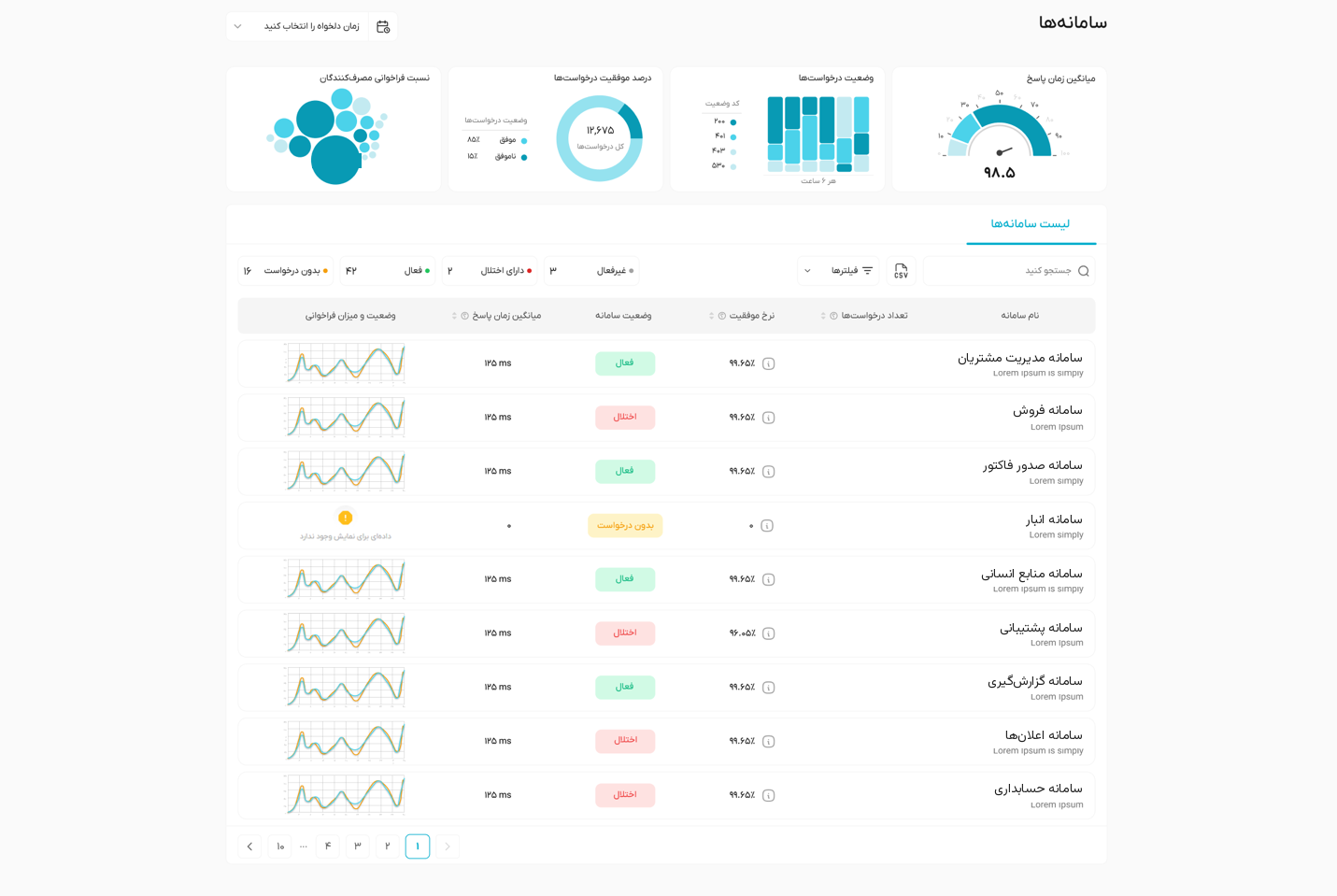
Task: Go to page 4 in pagination
Action: coord(328,846)
